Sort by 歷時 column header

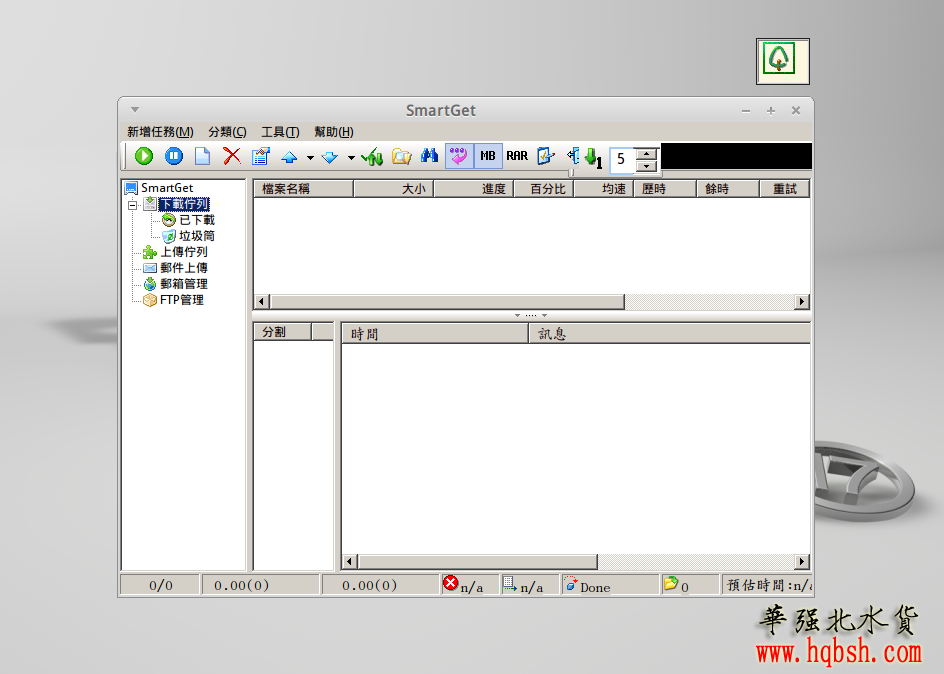point(665,189)
